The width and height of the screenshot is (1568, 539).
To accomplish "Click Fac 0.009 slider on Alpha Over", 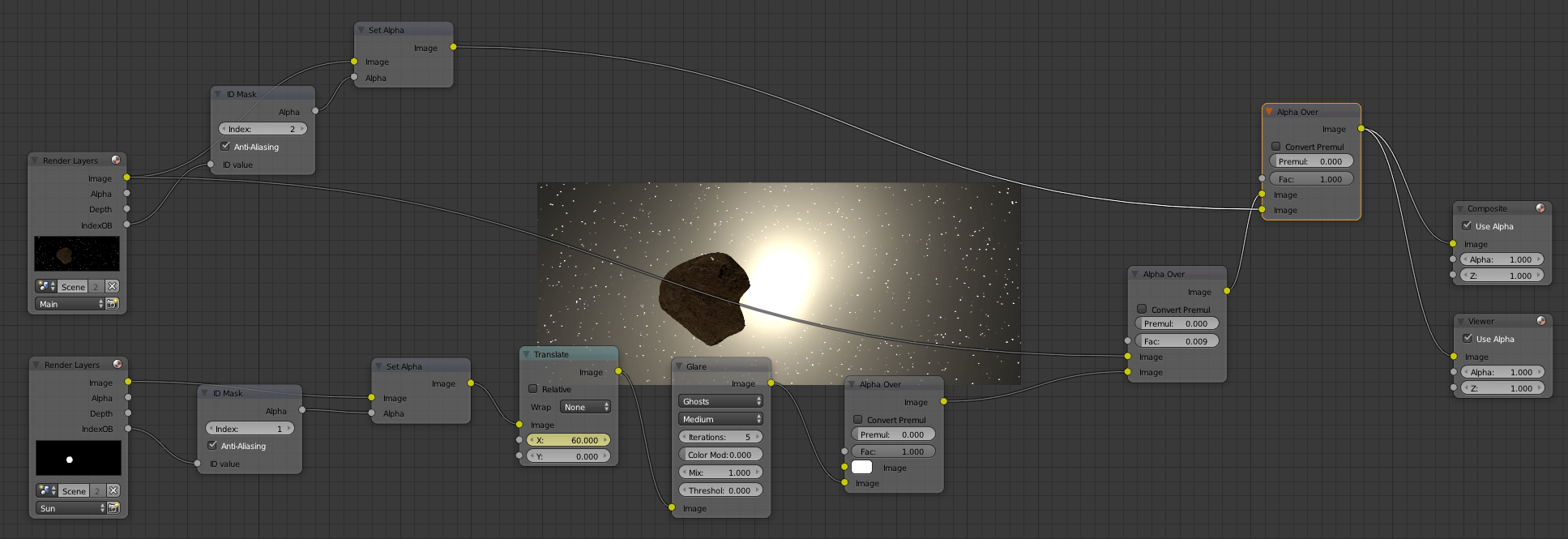I will point(1177,341).
